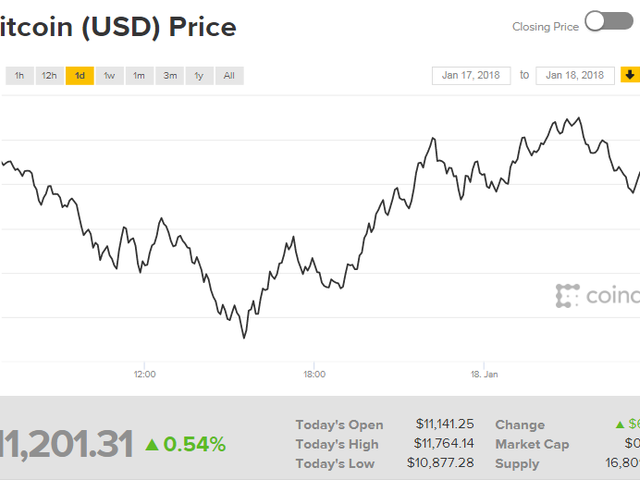Switch to the 1m range
640x480 pixels.
point(139,76)
